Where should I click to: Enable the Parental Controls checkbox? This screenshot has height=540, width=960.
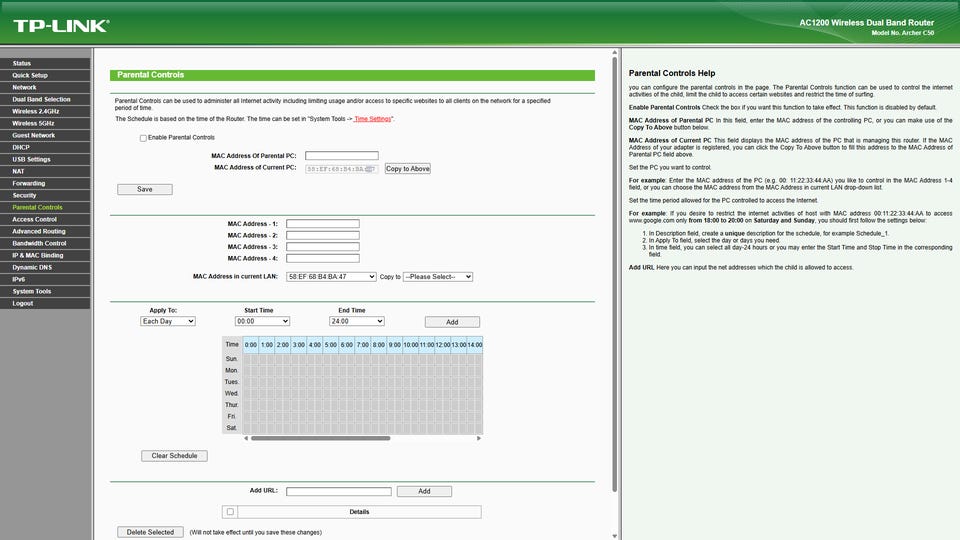coord(143,138)
